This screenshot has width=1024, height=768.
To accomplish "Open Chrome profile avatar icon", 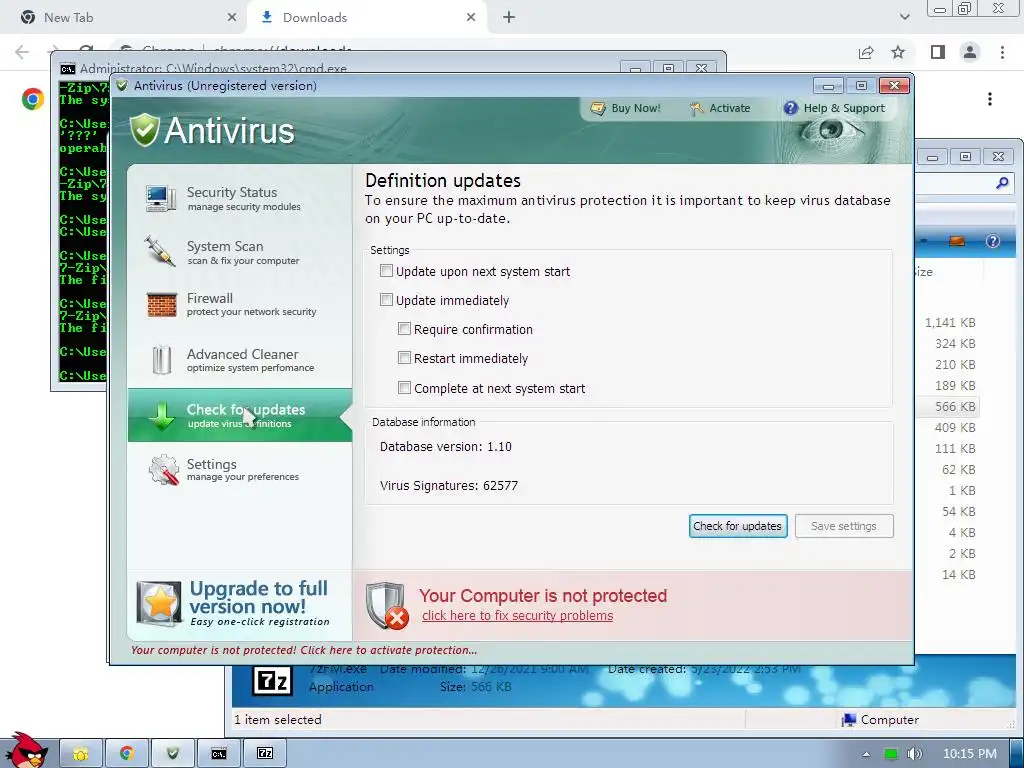I will point(970,52).
